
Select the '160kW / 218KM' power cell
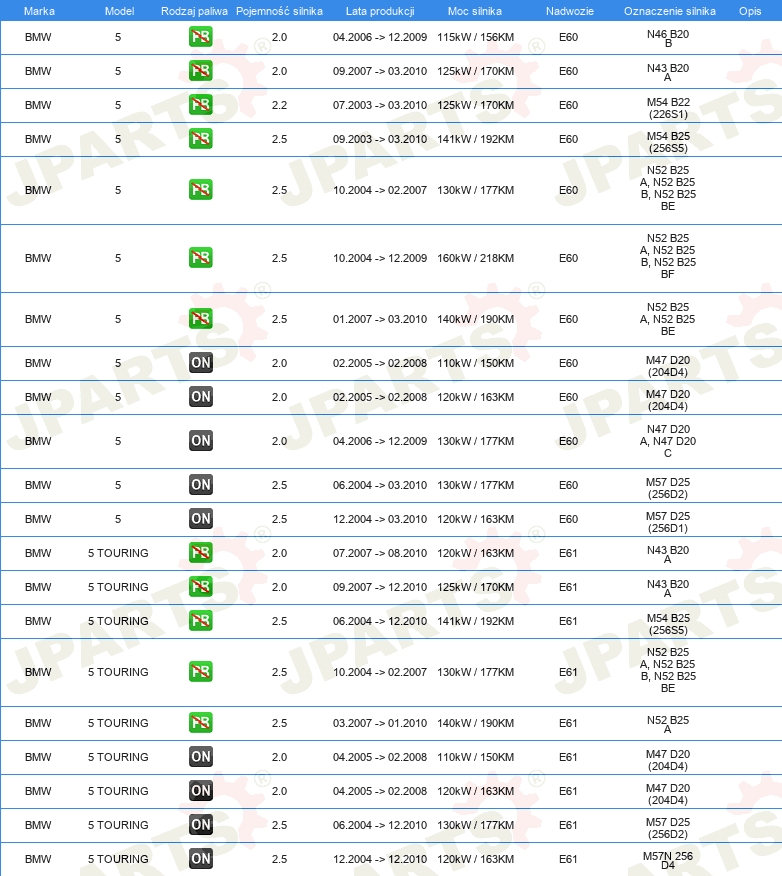click(x=475, y=258)
